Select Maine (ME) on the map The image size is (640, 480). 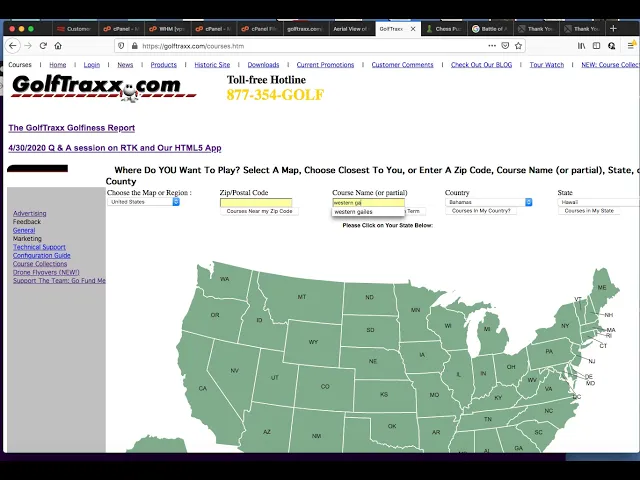[602, 287]
